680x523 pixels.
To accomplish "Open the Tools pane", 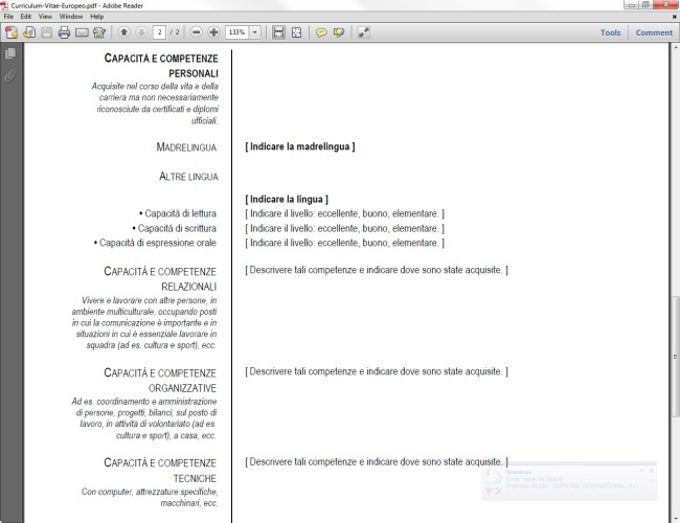I will pos(610,33).
